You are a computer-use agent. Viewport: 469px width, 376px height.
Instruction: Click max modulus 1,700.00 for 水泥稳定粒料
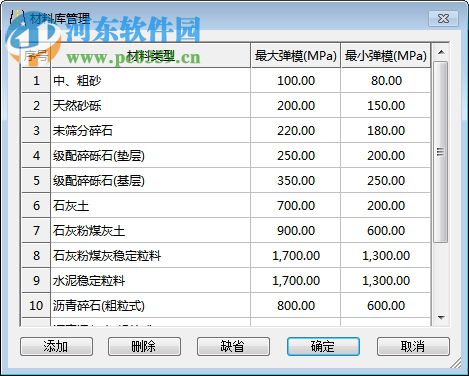coord(296,281)
